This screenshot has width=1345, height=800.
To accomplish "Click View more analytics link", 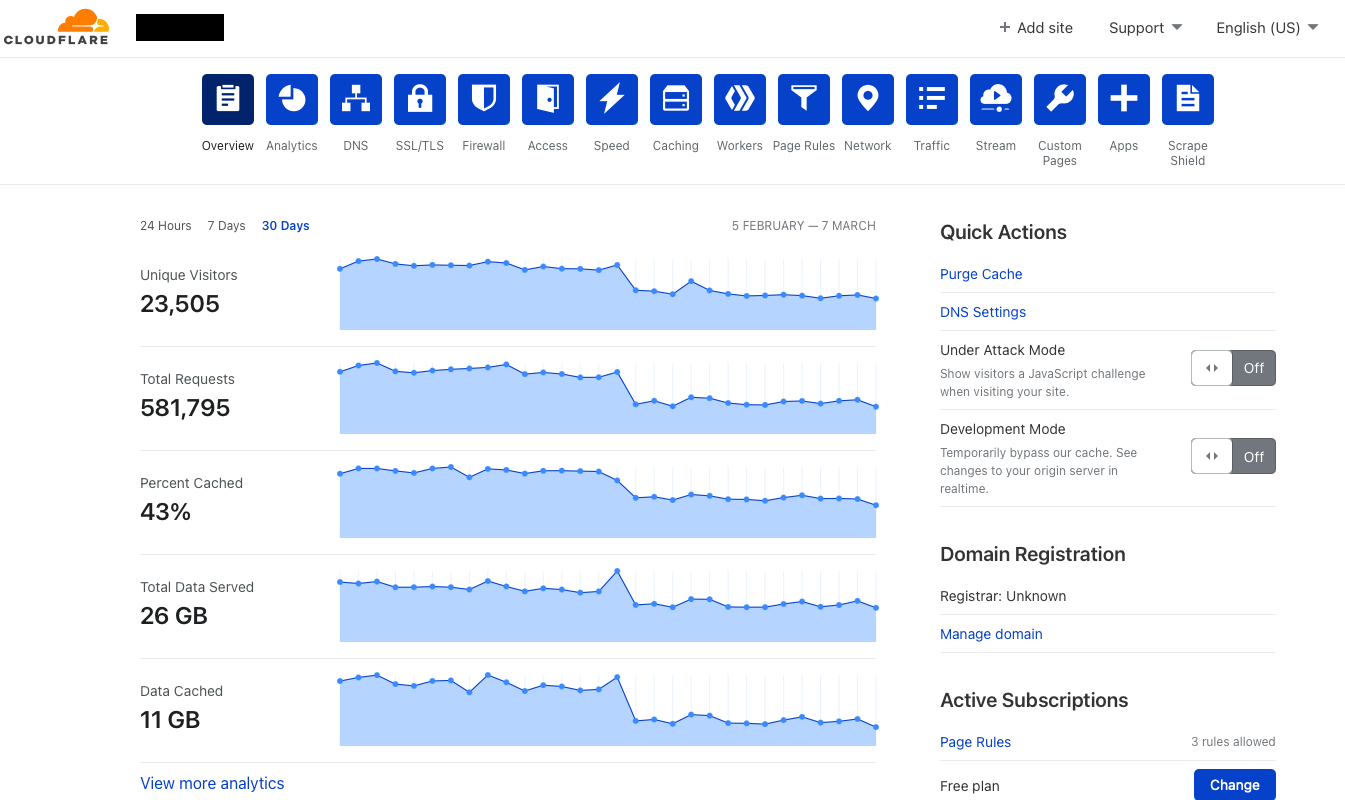I will [212, 783].
